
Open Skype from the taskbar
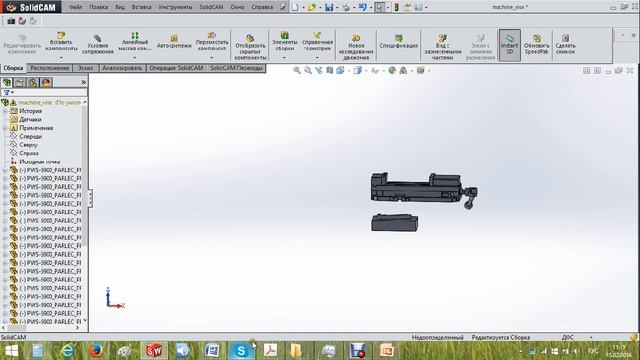[x=241, y=351]
